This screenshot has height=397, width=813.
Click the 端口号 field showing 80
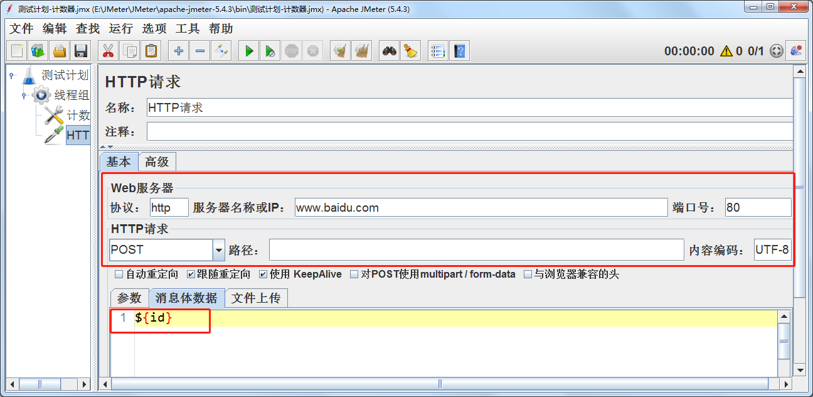pyautogui.click(x=758, y=208)
